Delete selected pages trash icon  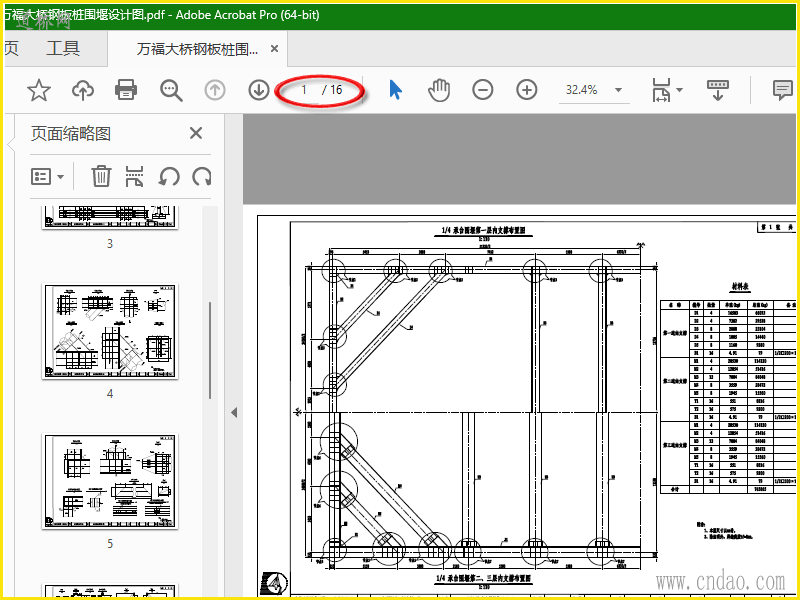pos(101,177)
